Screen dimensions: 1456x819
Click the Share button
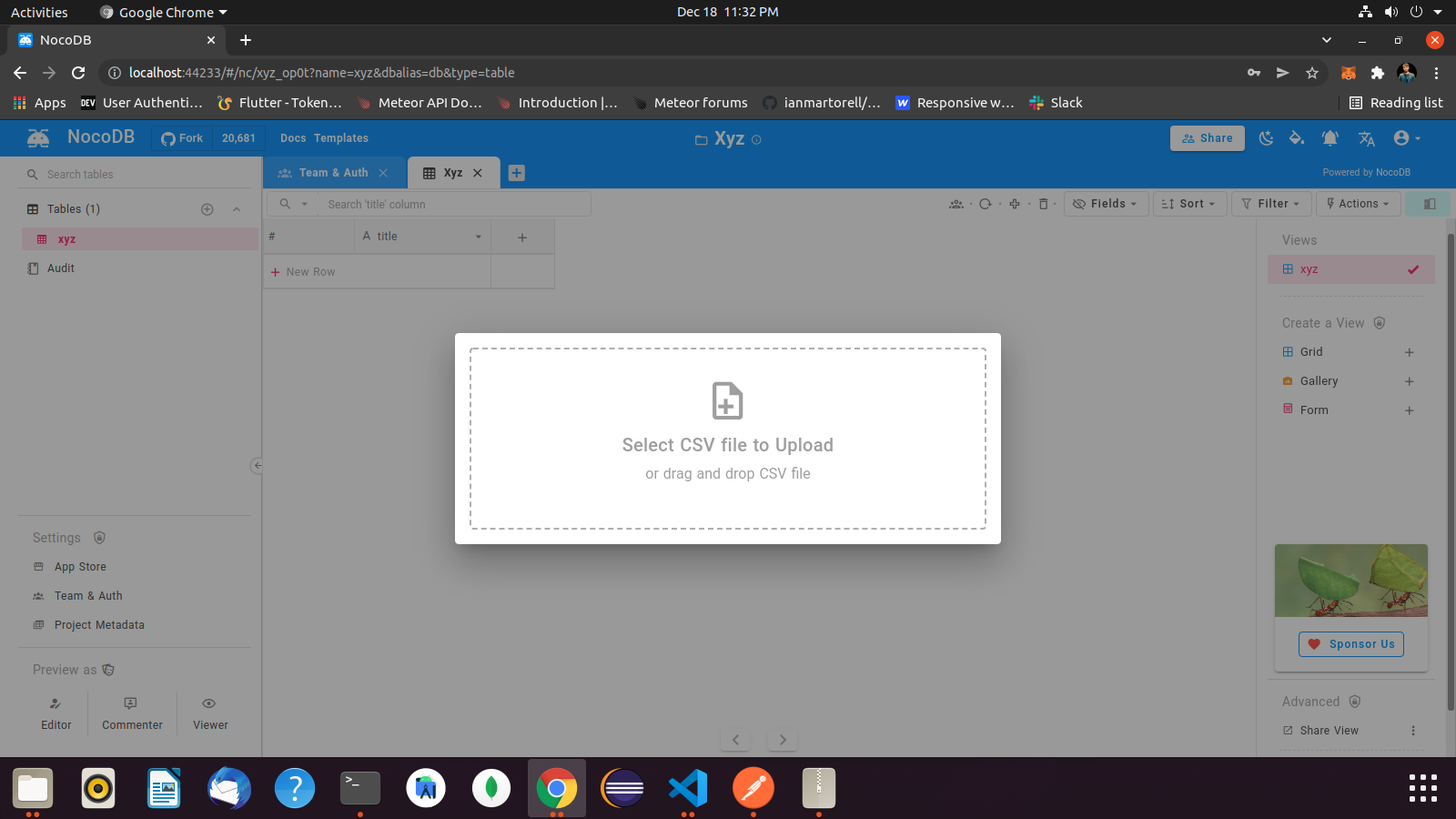[x=1207, y=138]
